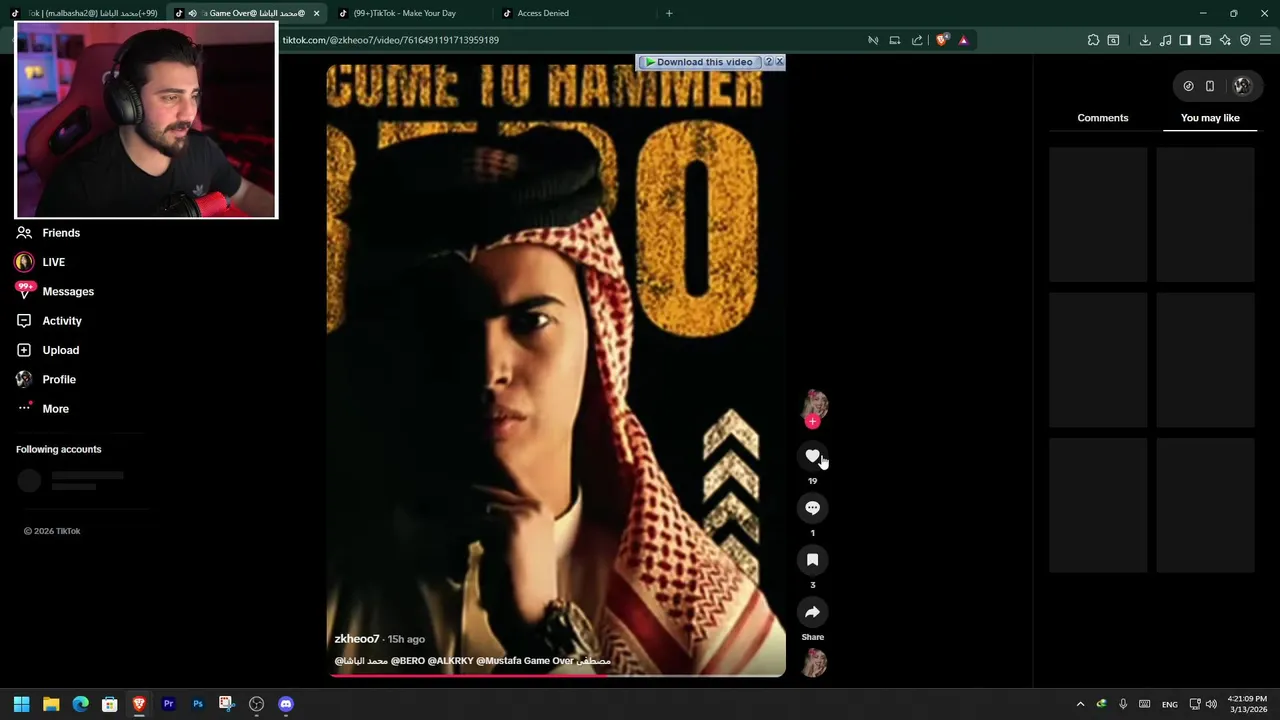
Task: Open File Explorer from taskbar
Action: pyautogui.click(x=51, y=704)
